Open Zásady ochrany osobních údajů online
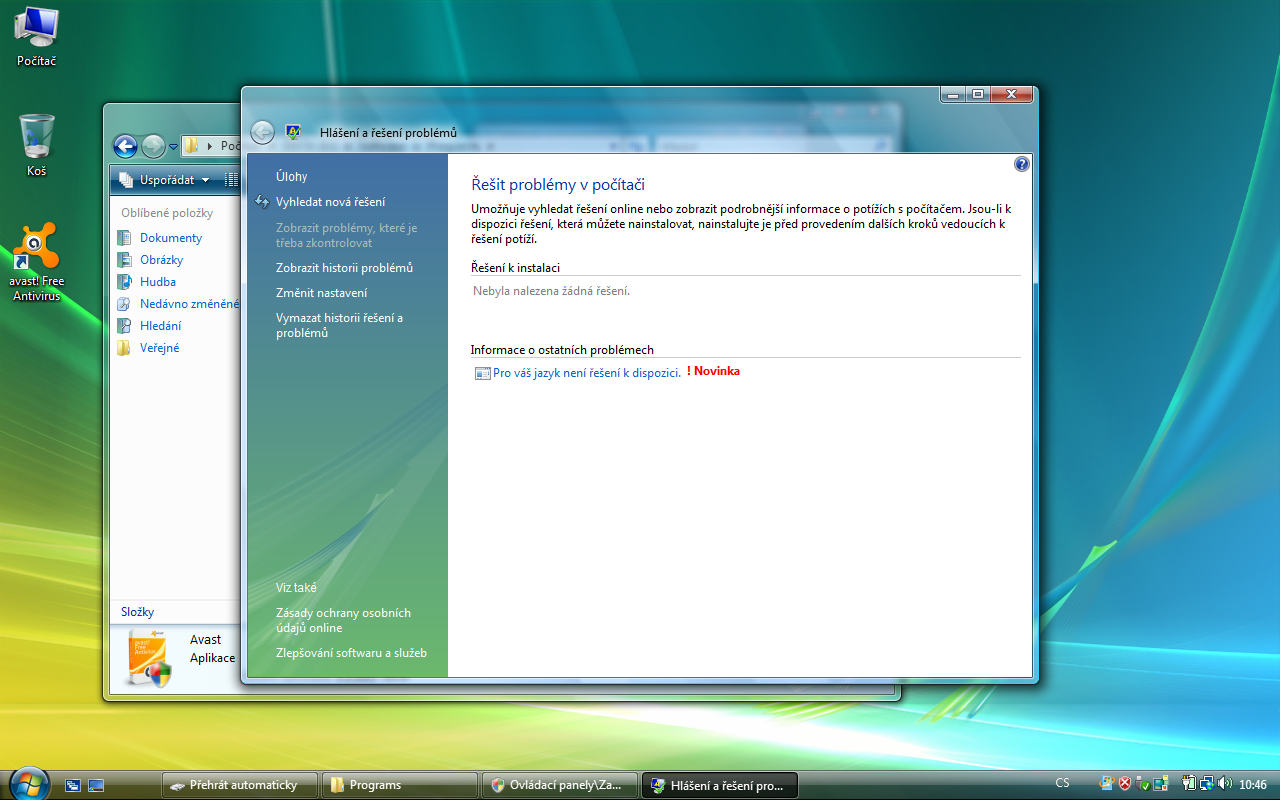1280x800 pixels. [343, 620]
